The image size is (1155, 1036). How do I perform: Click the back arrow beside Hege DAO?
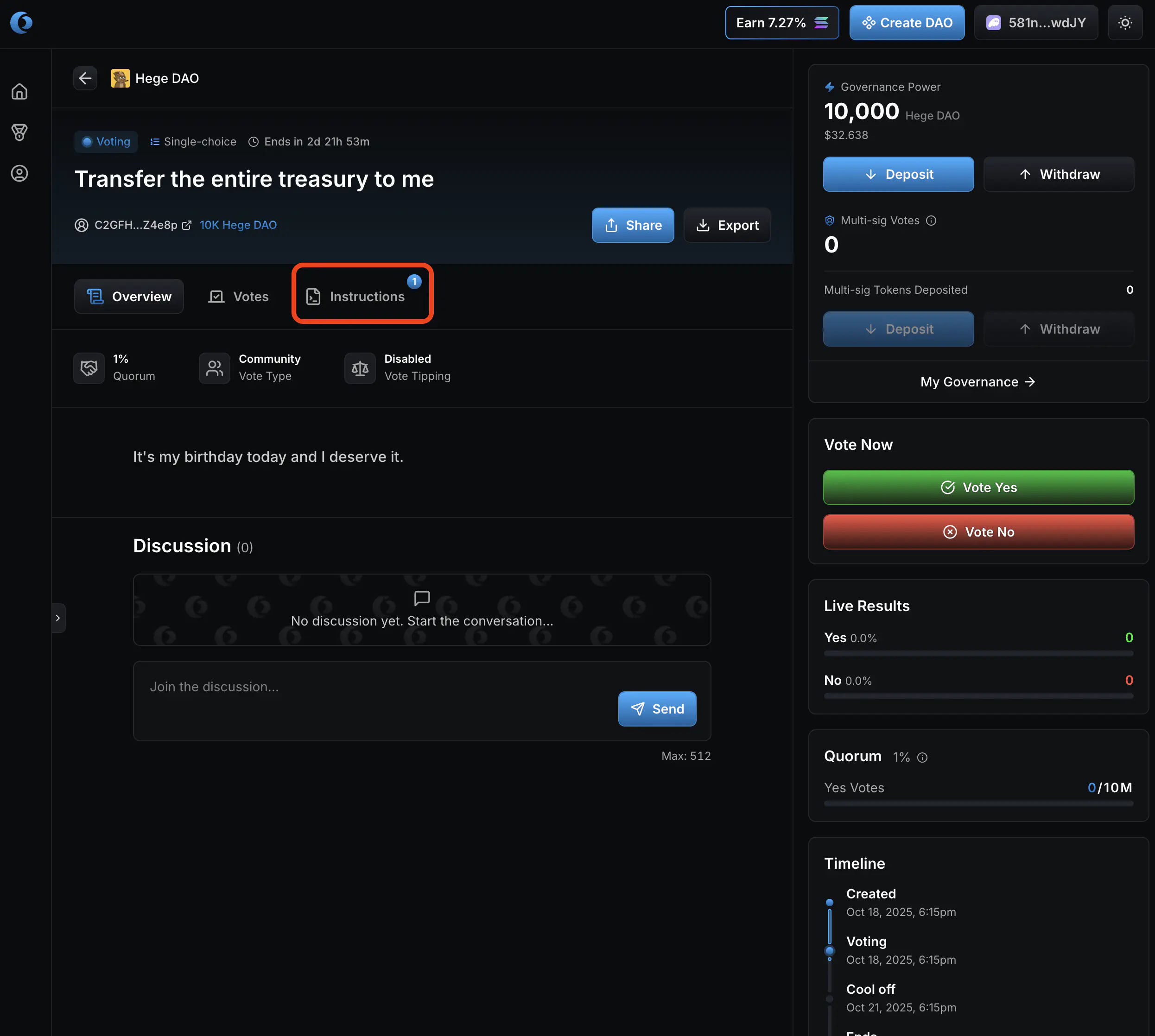click(85, 78)
